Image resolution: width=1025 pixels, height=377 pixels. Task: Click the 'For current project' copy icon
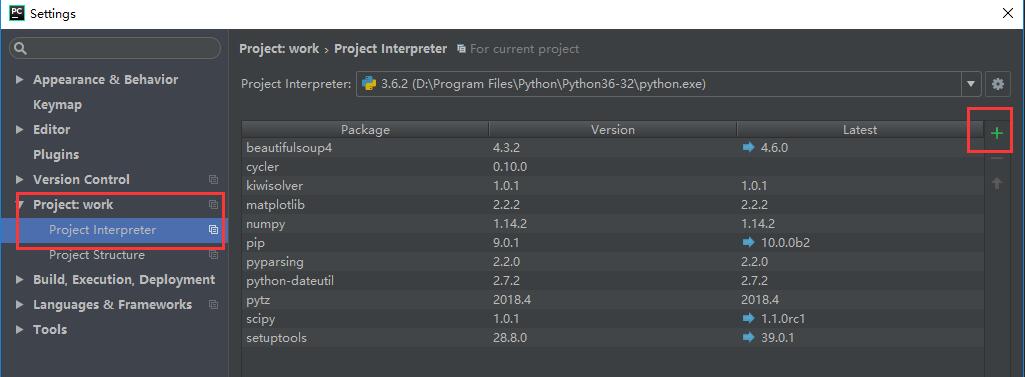462,49
